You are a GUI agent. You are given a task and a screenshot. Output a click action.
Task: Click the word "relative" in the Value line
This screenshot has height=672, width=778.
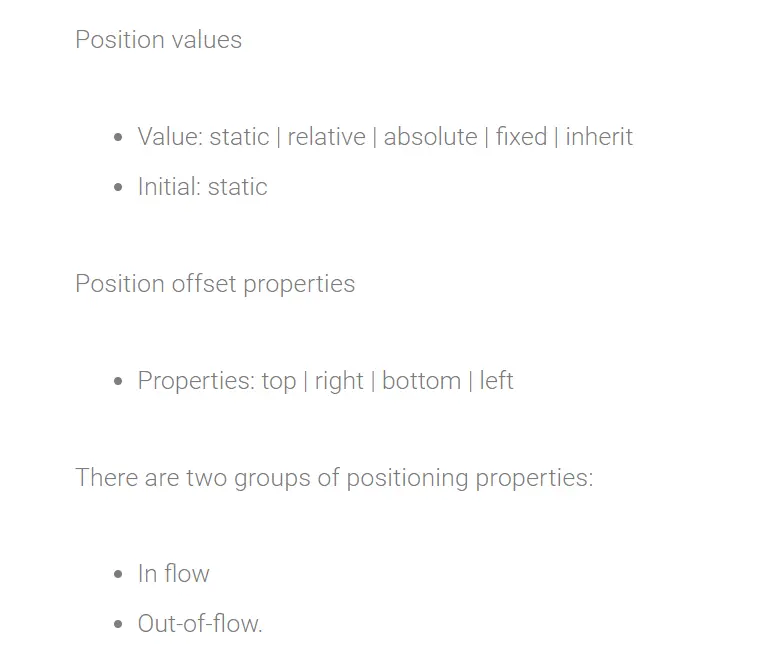(326, 137)
